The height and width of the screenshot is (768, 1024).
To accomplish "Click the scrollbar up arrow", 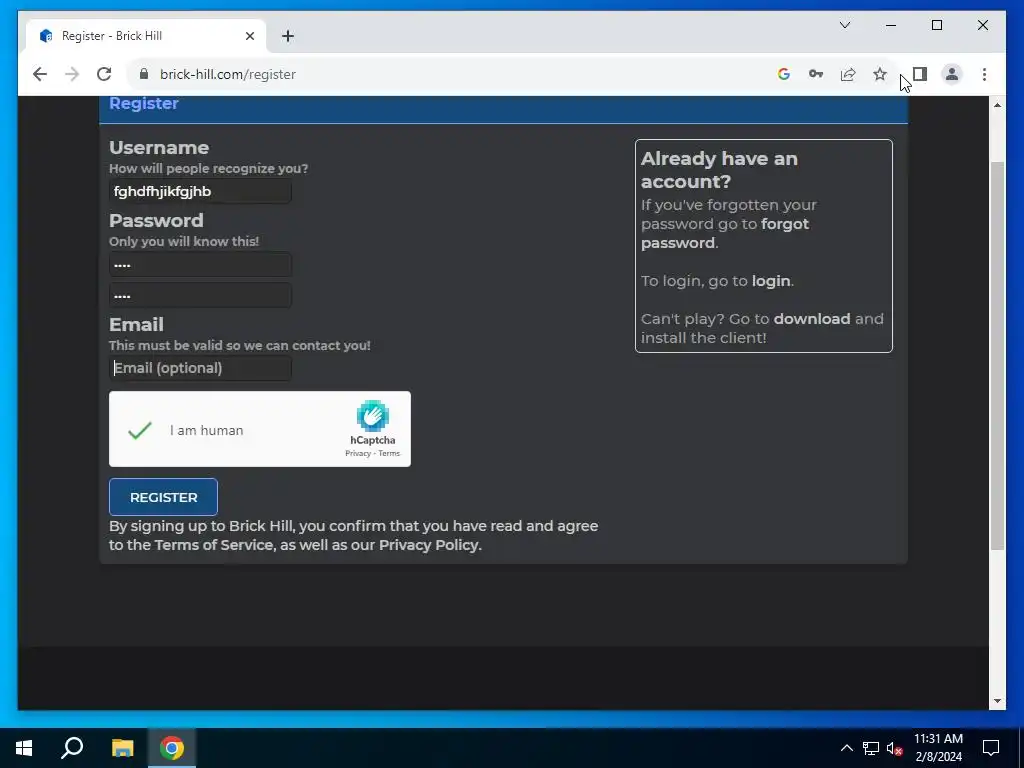I will (997, 105).
